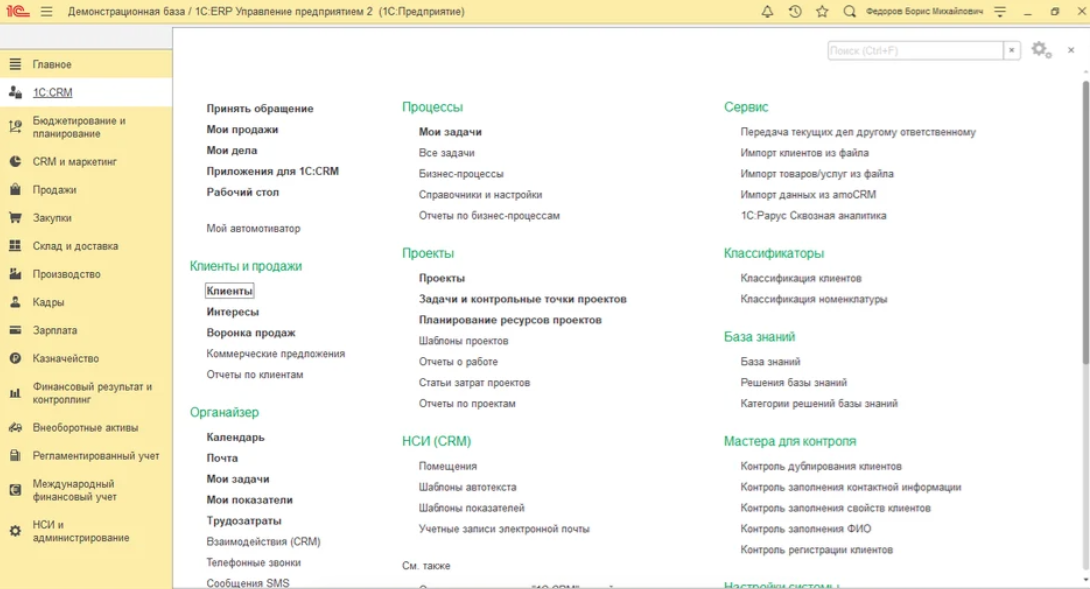Open Шаблоны автотекста link
Screen dimensions: 1090x589
467,487
